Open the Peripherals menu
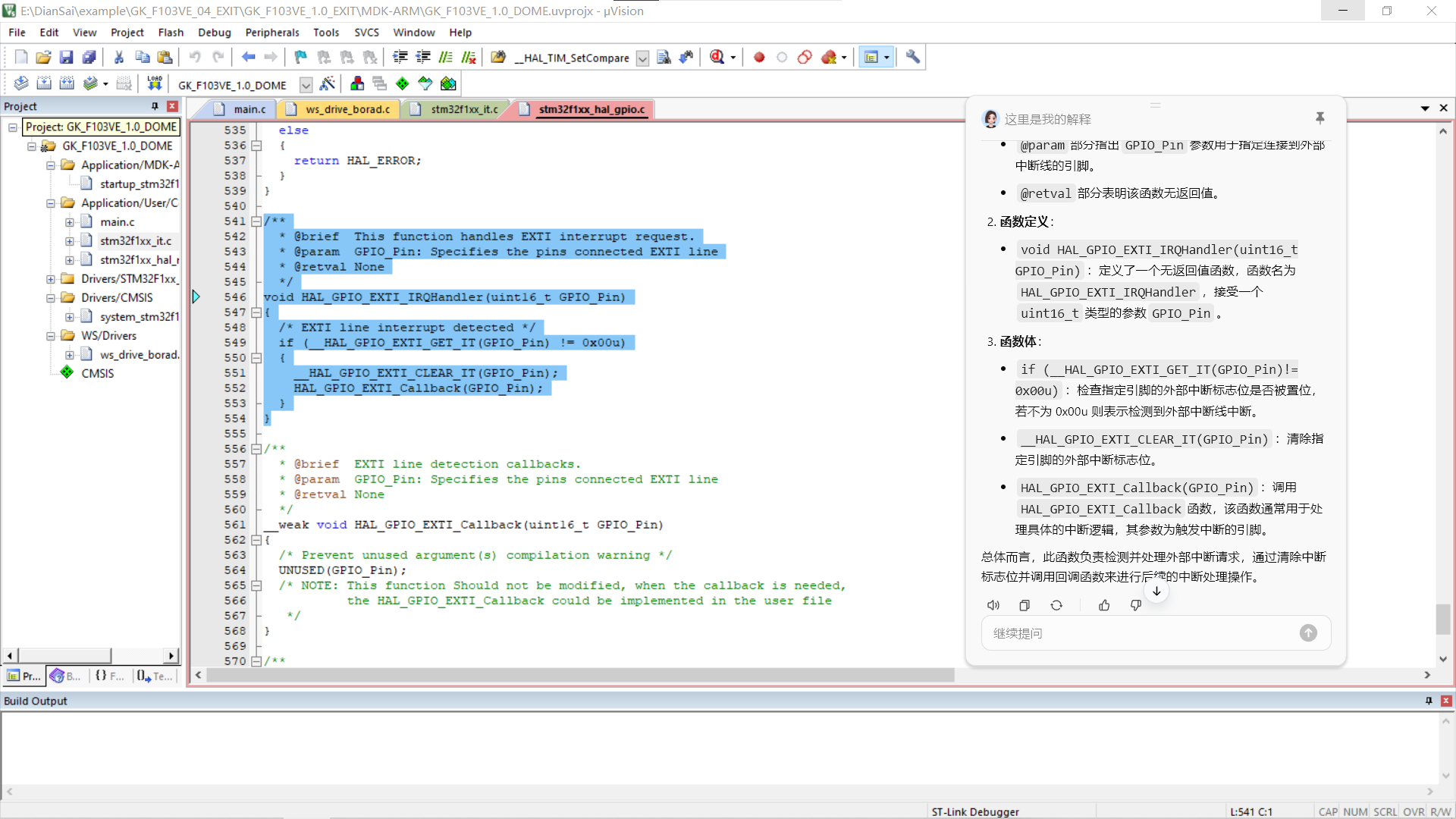 coord(271,33)
